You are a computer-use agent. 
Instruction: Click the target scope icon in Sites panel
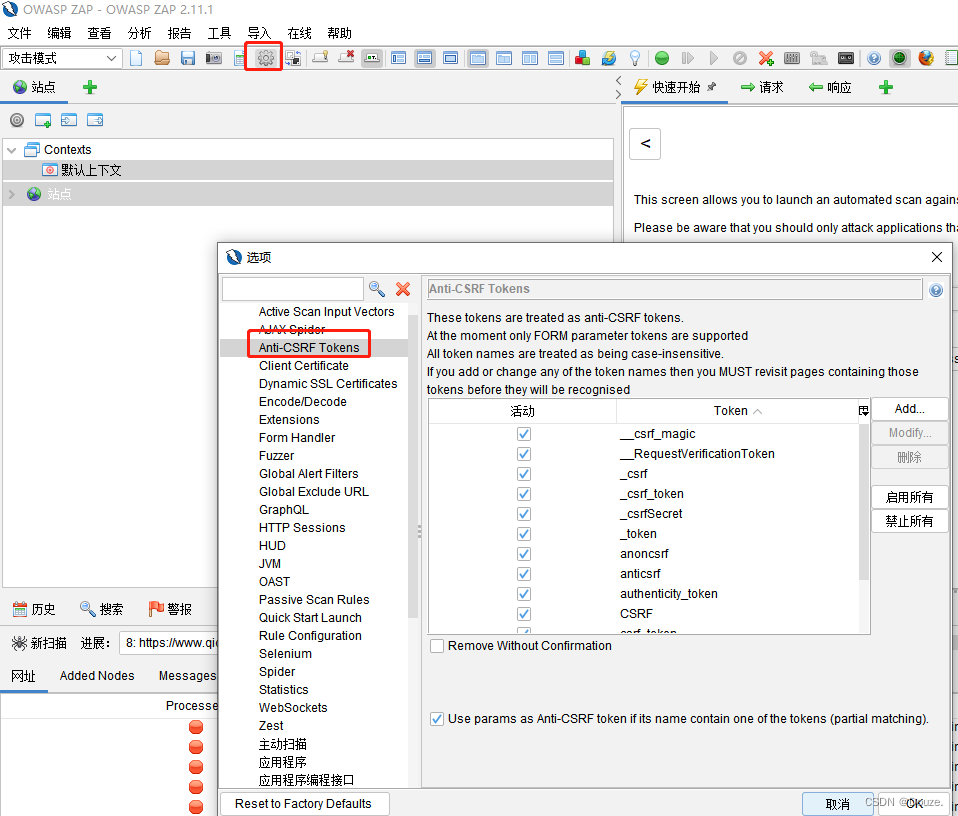[17, 120]
